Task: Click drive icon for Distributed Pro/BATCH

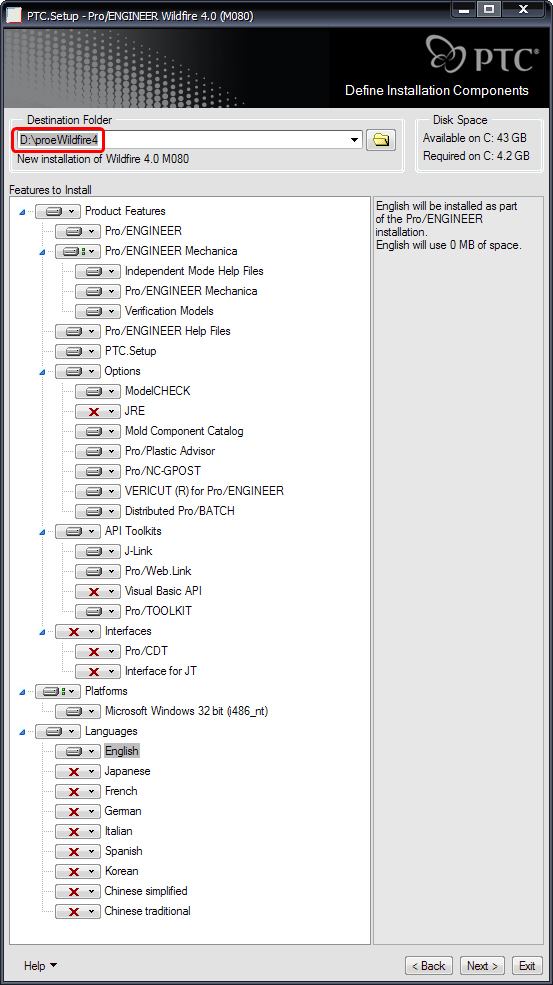Action: pos(93,511)
